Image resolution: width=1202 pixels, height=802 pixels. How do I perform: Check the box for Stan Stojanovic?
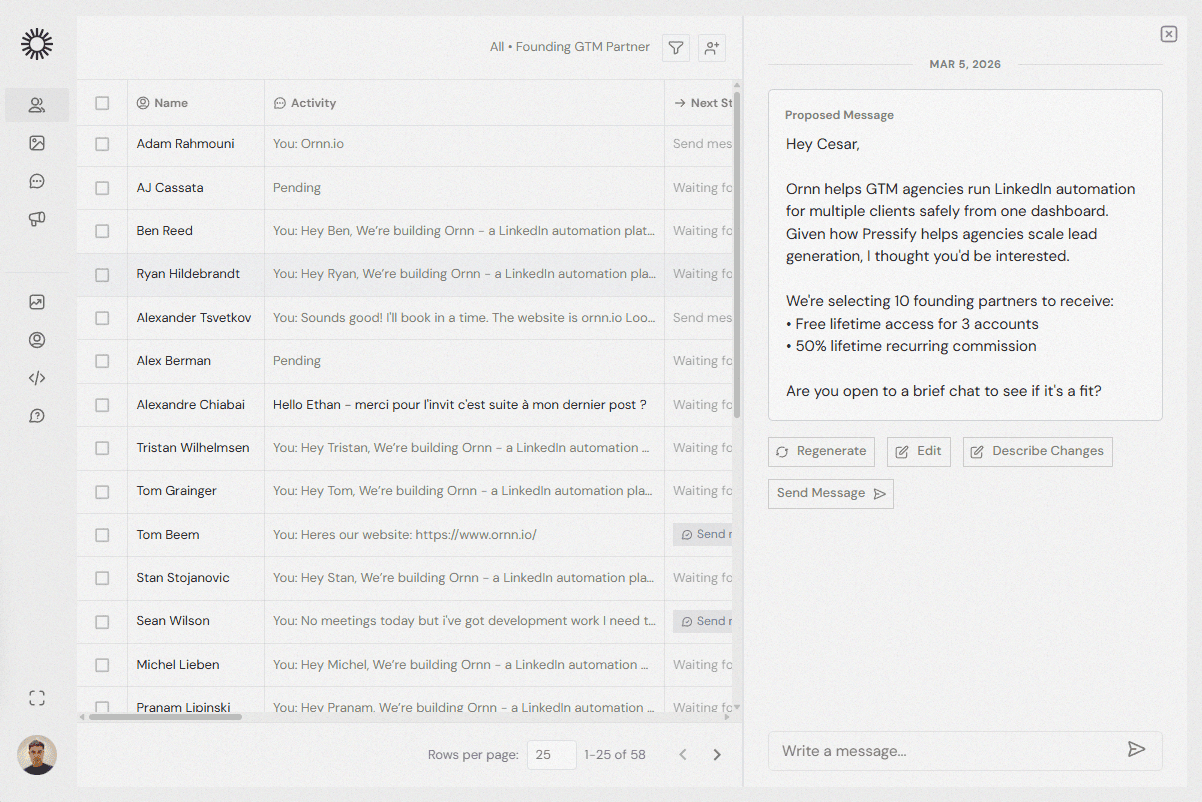[102, 578]
